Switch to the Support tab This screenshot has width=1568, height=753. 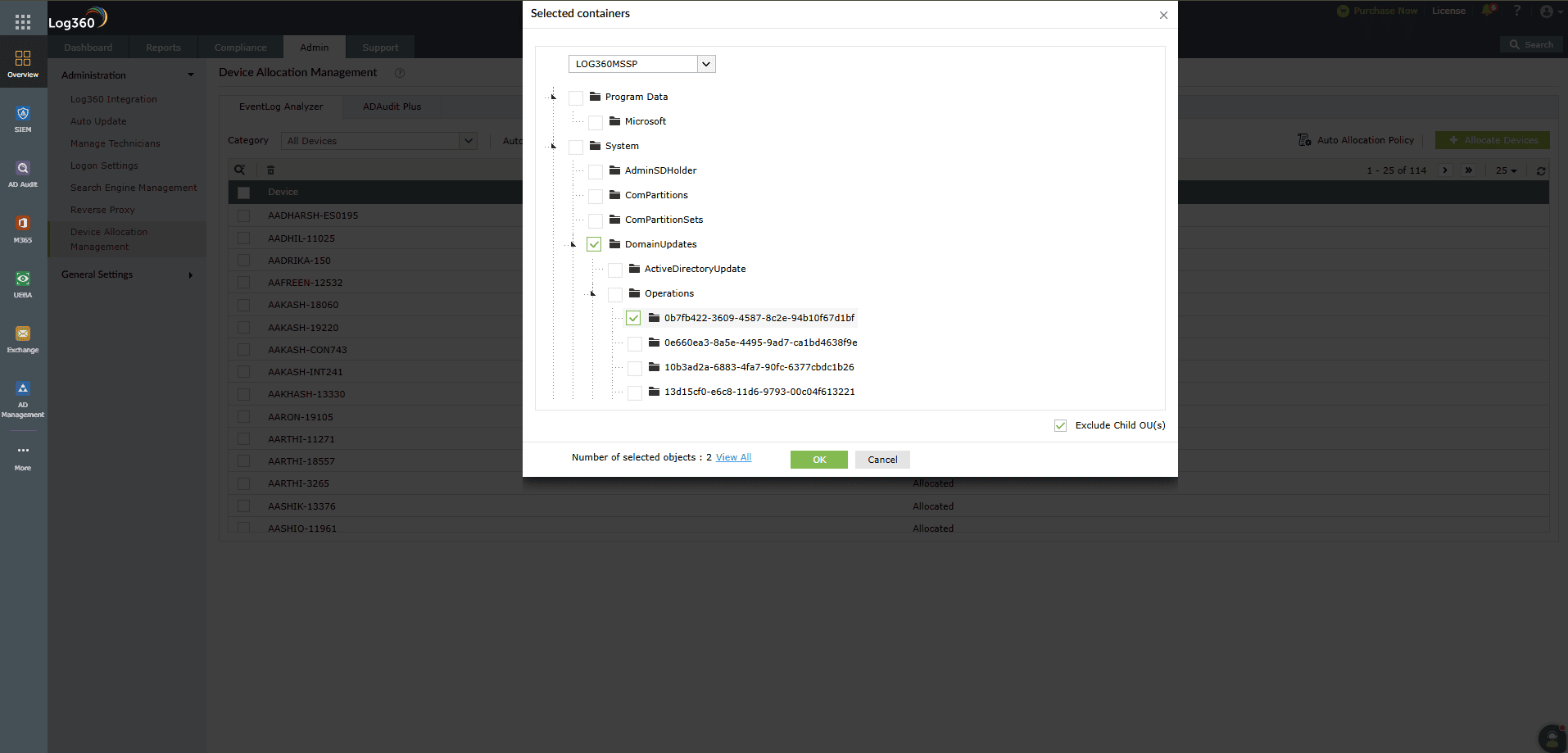click(x=380, y=48)
